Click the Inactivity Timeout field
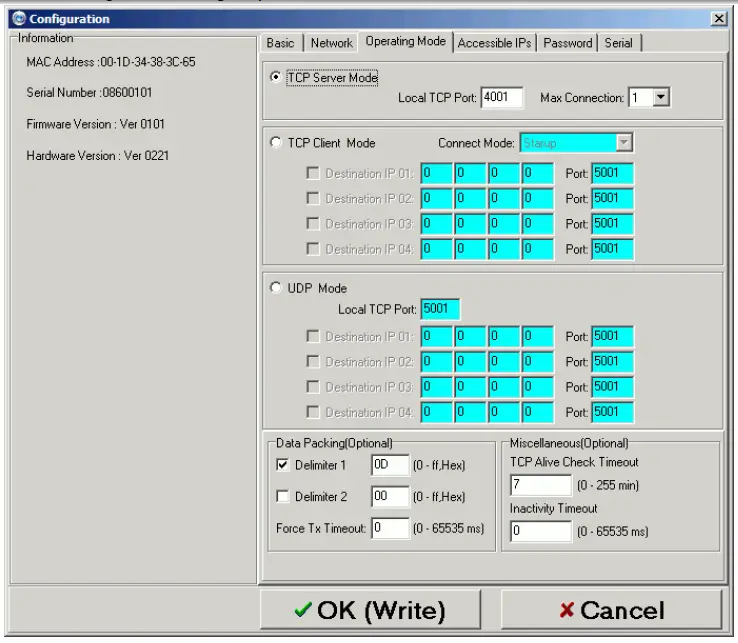738x643 pixels. tap(541, 531)
